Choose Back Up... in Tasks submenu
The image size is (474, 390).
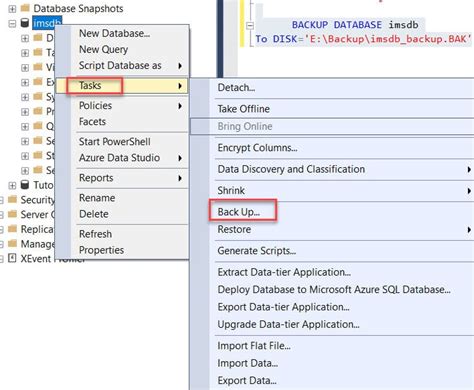pos(332,212)
